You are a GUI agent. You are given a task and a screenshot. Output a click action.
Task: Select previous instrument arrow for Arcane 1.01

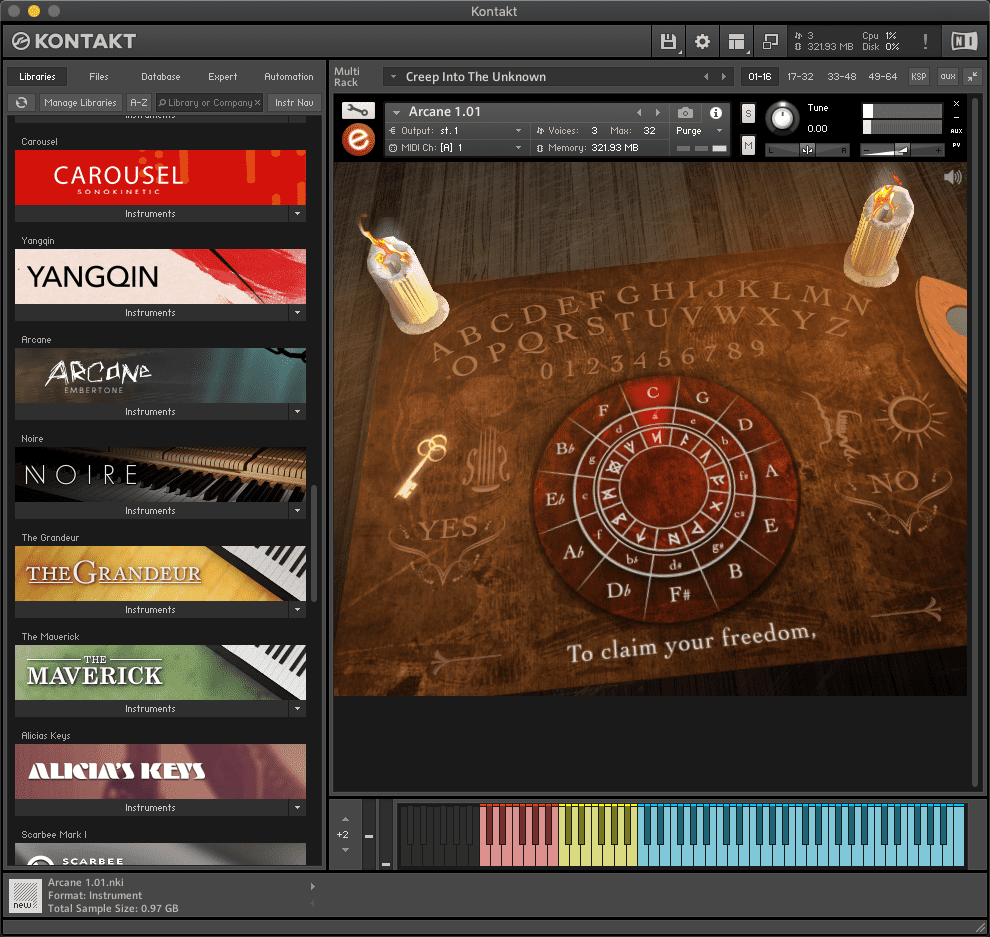click(x=639, y=112)
